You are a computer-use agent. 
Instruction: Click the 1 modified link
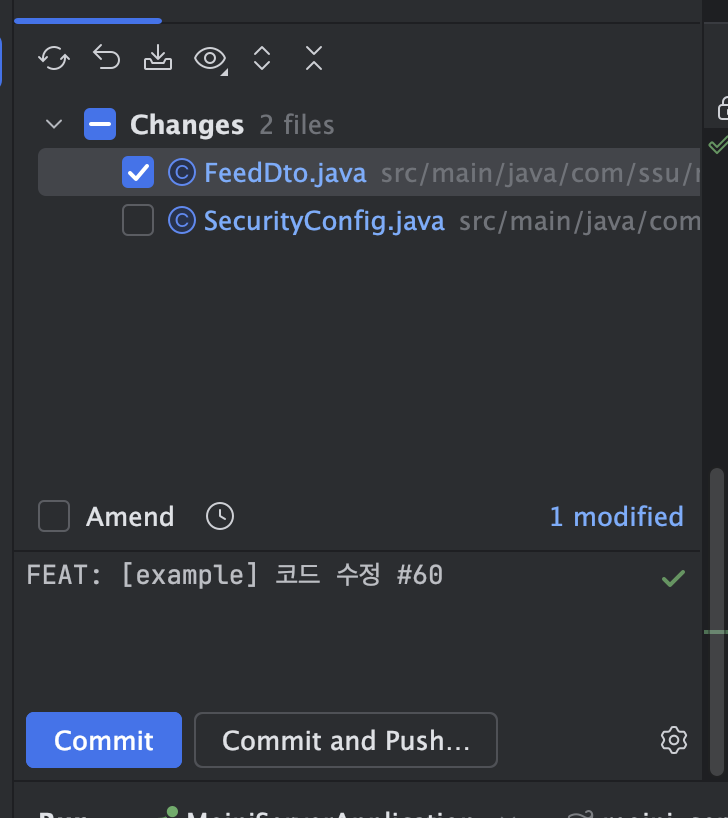pyautogui.click(x=616, y=516)
